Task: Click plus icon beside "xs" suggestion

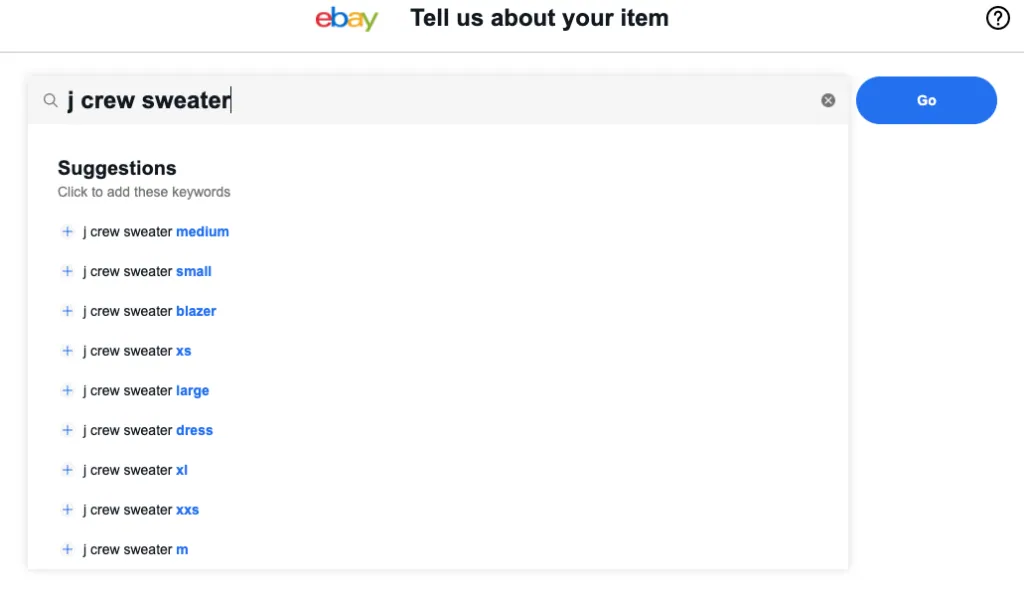Action: [x=68, y=351]
